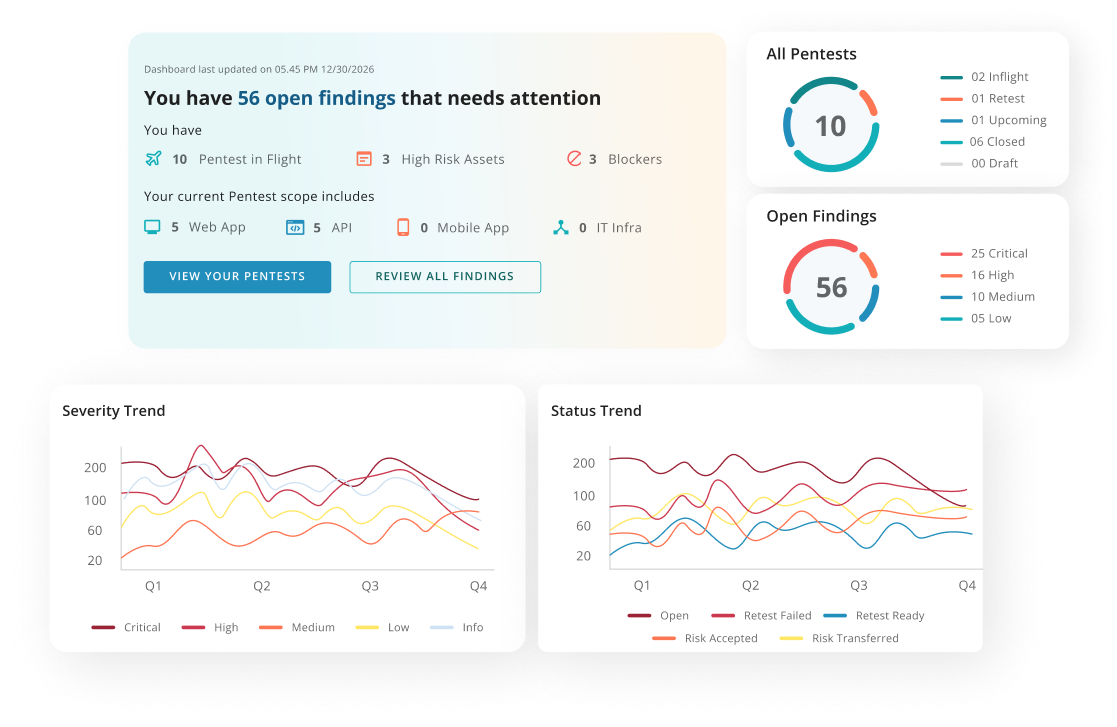The height and width of the screenshot is (727, 1117).
Task: Click Q4 label on Severity Trend axis
Action: click(x=479, y=586)
